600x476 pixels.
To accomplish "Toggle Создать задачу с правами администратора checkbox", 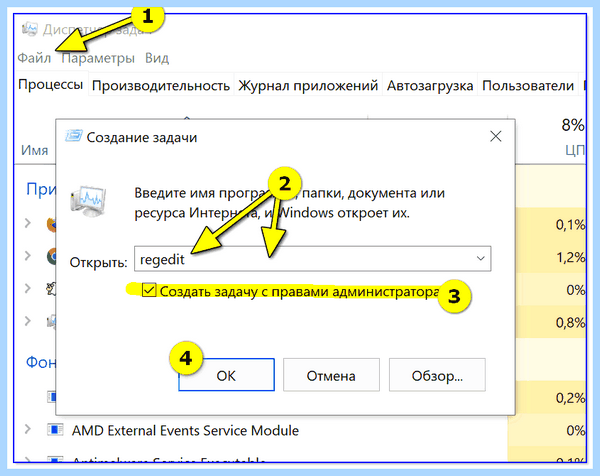I will [149, 290].
